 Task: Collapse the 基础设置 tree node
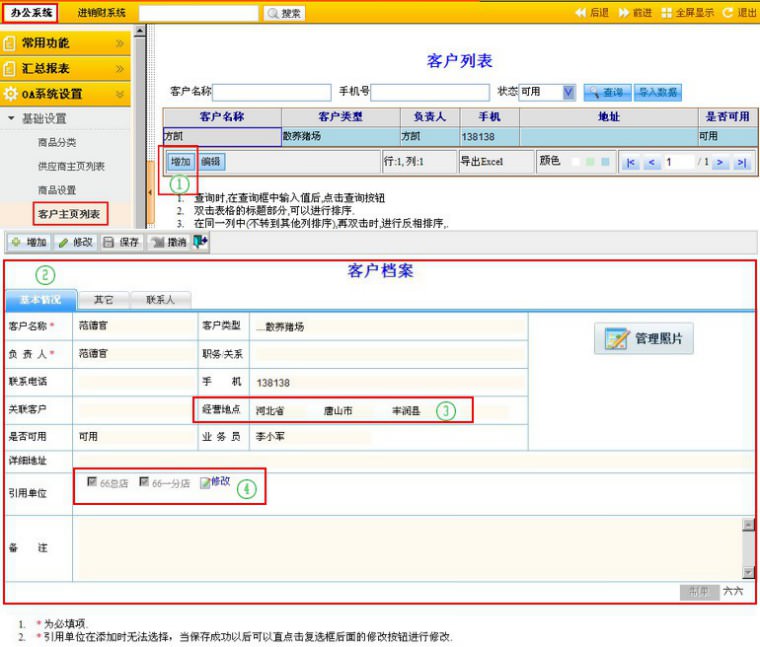tap(11, 118)
